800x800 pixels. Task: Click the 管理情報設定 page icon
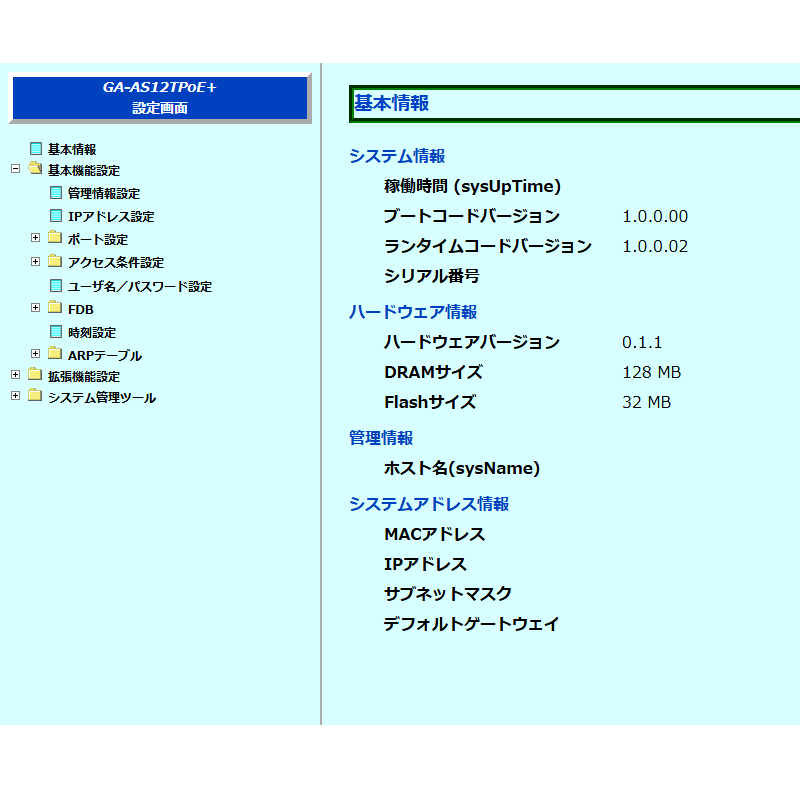click(56, 193)
